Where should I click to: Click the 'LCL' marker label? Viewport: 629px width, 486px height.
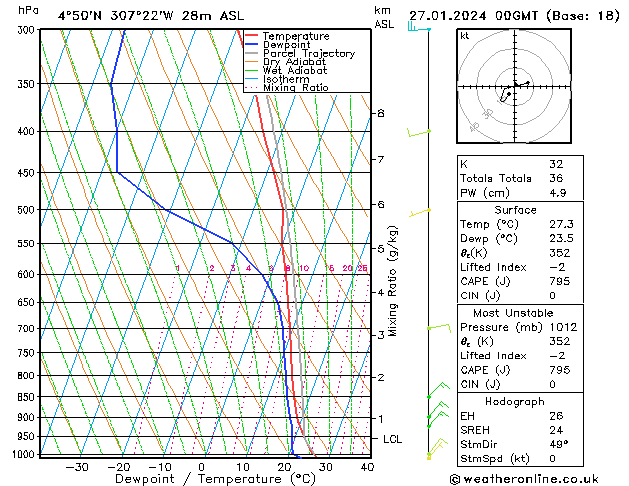(x=392, y=439)
